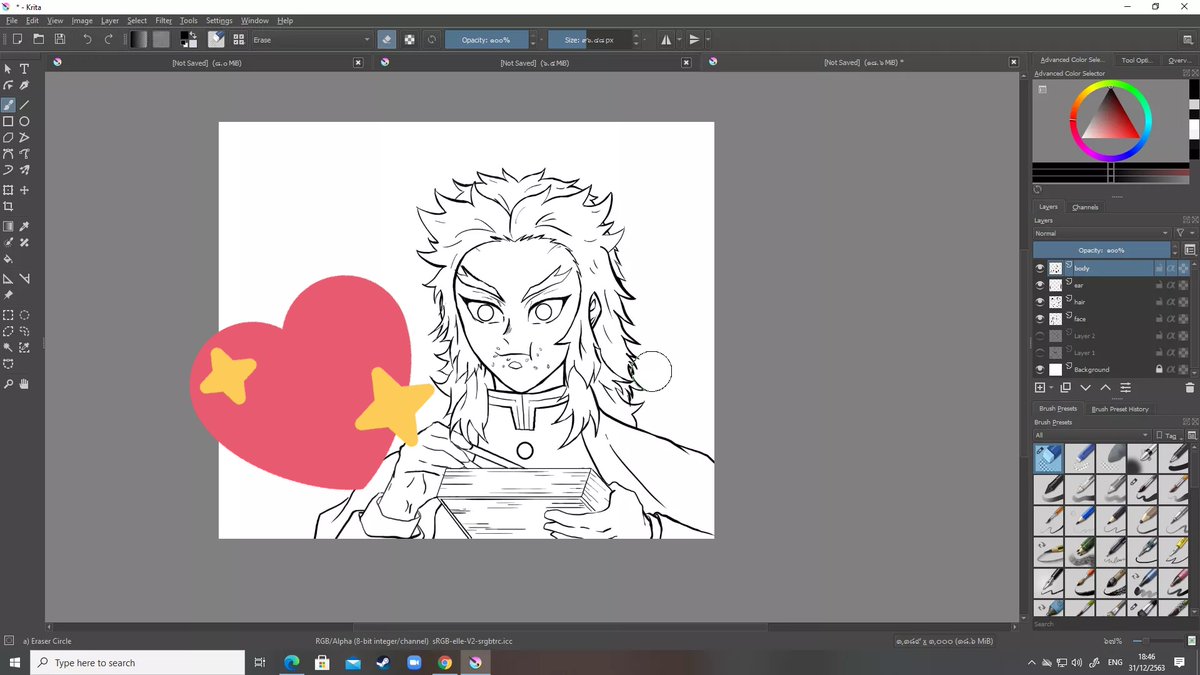Select the Crop tool

click(x=8, y=206)
